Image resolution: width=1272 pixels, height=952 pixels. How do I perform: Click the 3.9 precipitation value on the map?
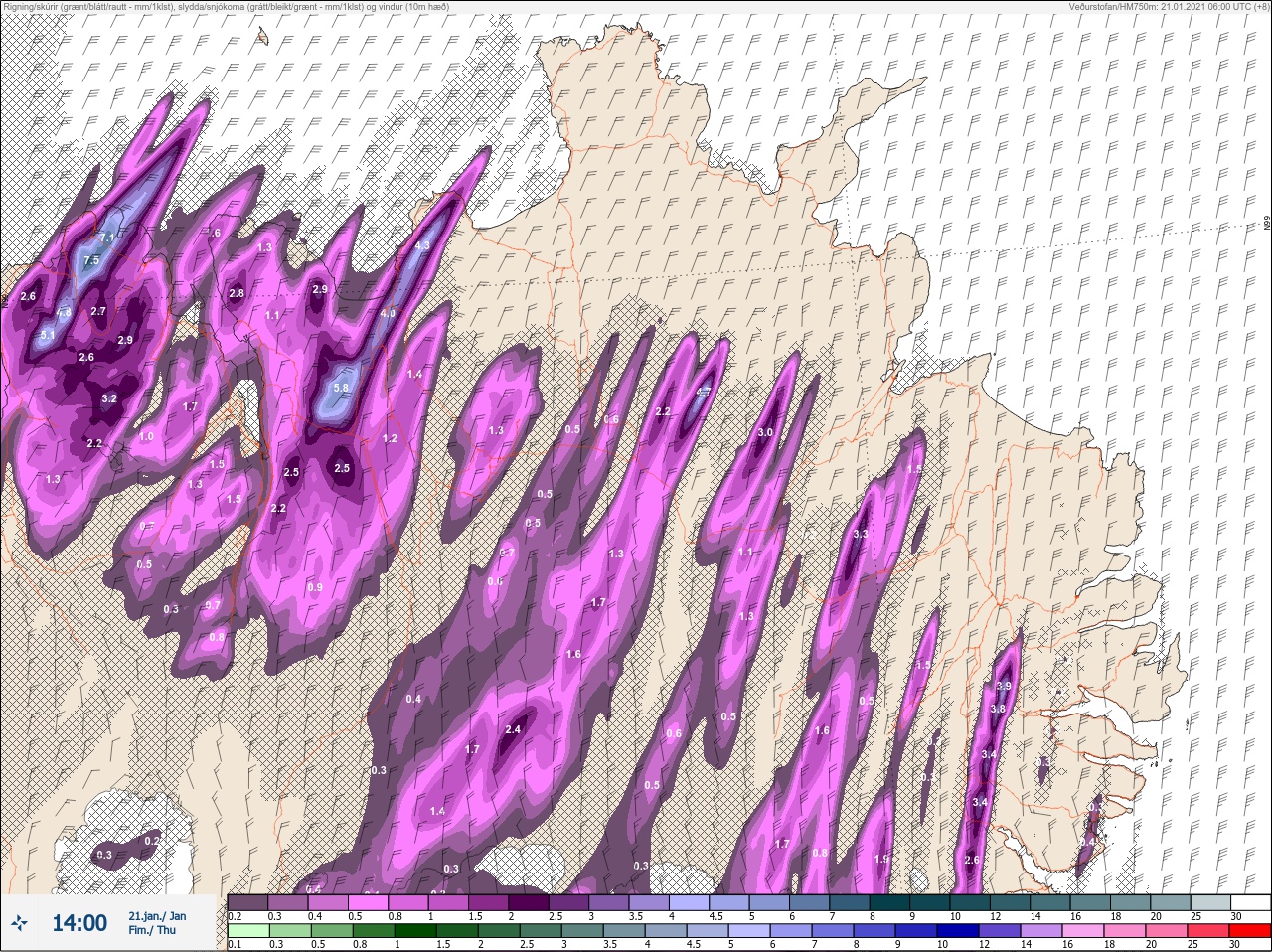[x=1004, y=686]
